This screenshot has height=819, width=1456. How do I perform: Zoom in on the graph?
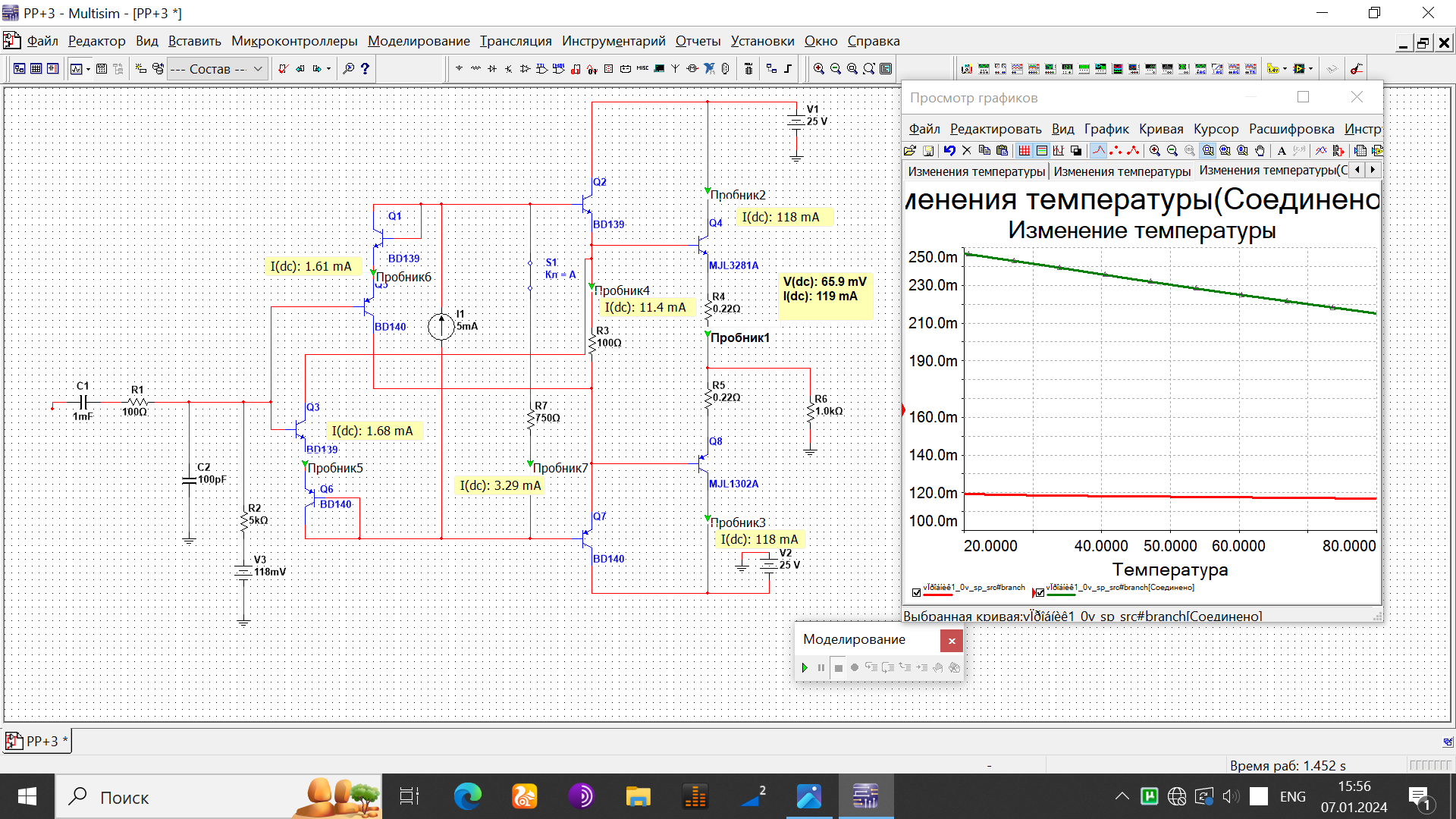point(1155,150)
